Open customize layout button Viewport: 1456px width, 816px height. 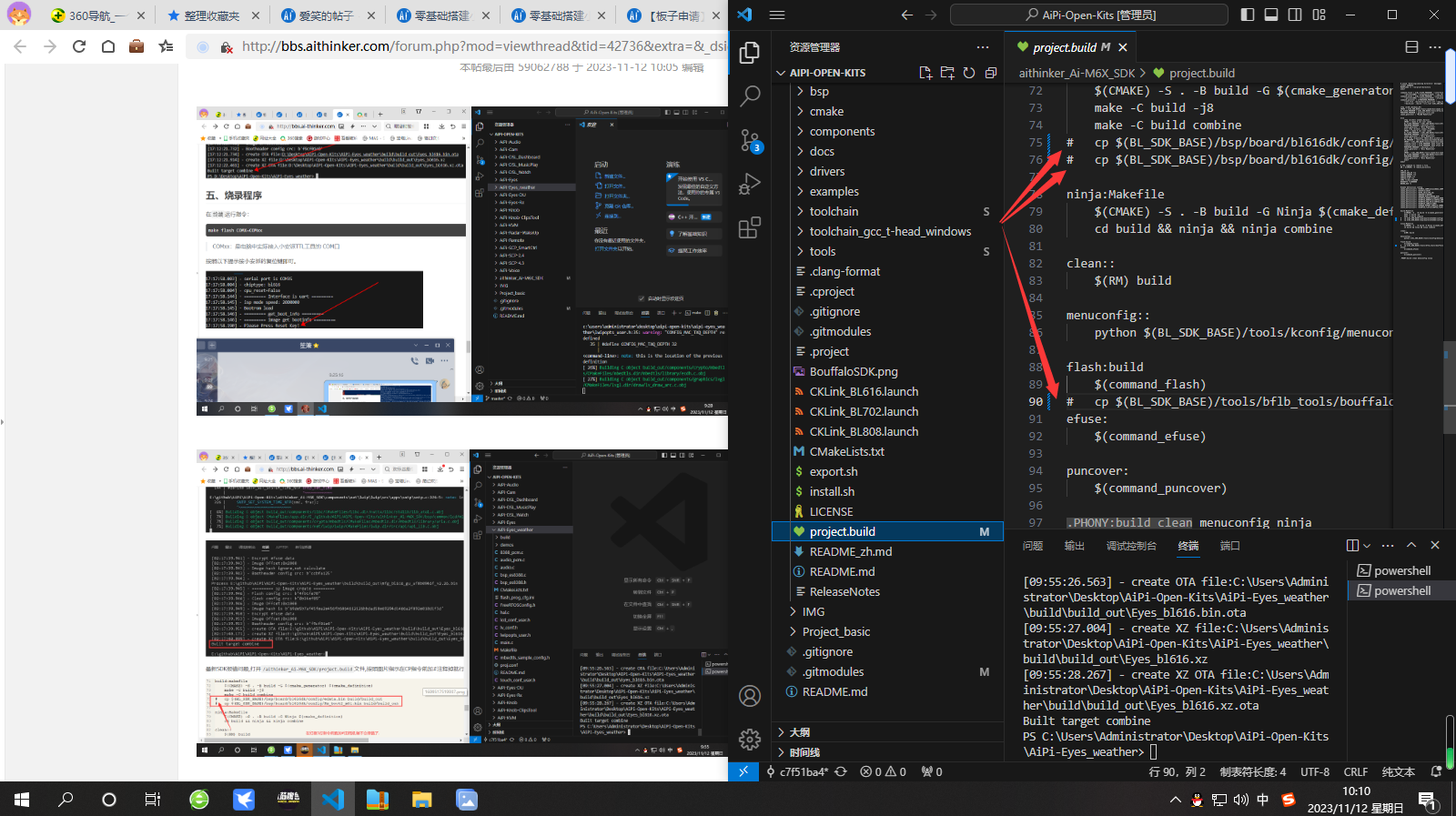pyautogui.click(x=1319, y=15)
